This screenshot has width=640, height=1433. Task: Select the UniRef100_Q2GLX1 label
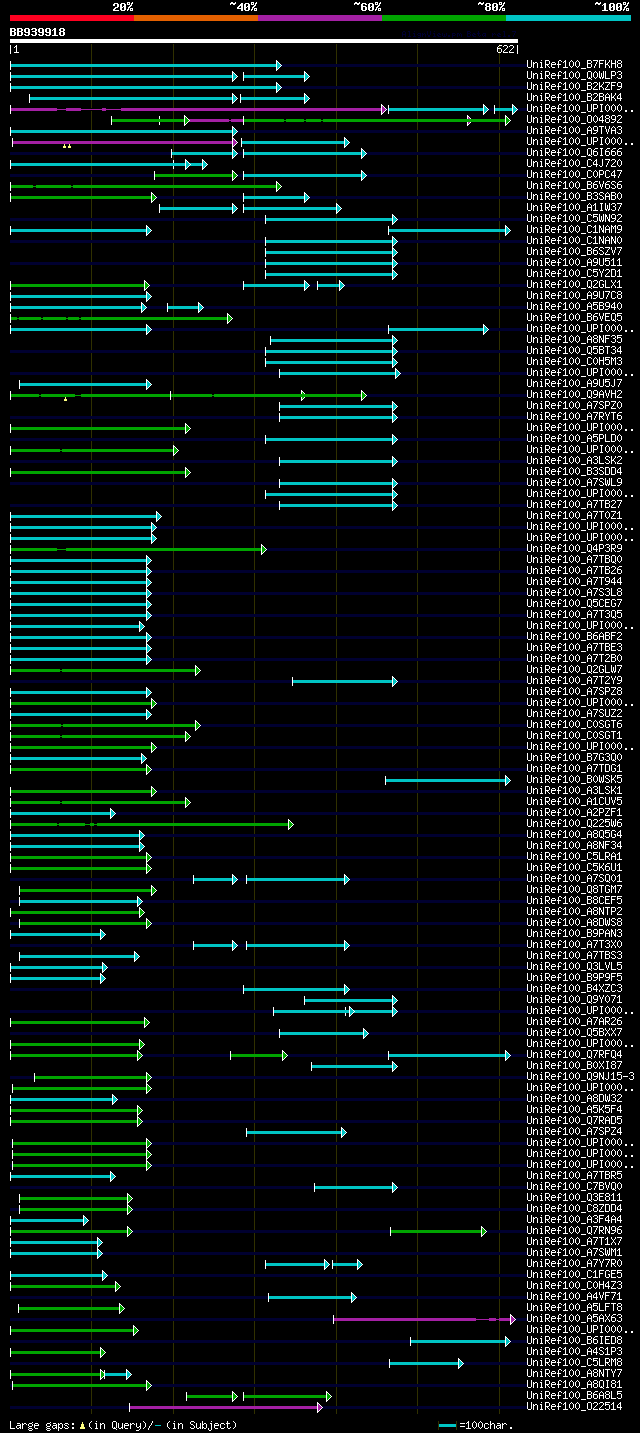(574, 285)
